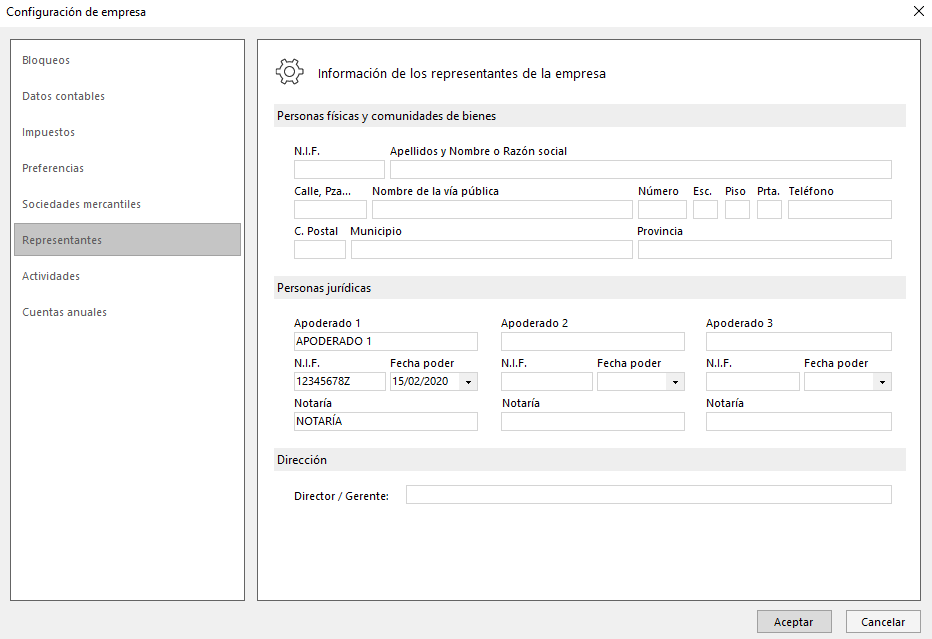932x639 pixels.
Task: Click the Apoderado 3 N.I.F. field
Action: coord(752,381)
